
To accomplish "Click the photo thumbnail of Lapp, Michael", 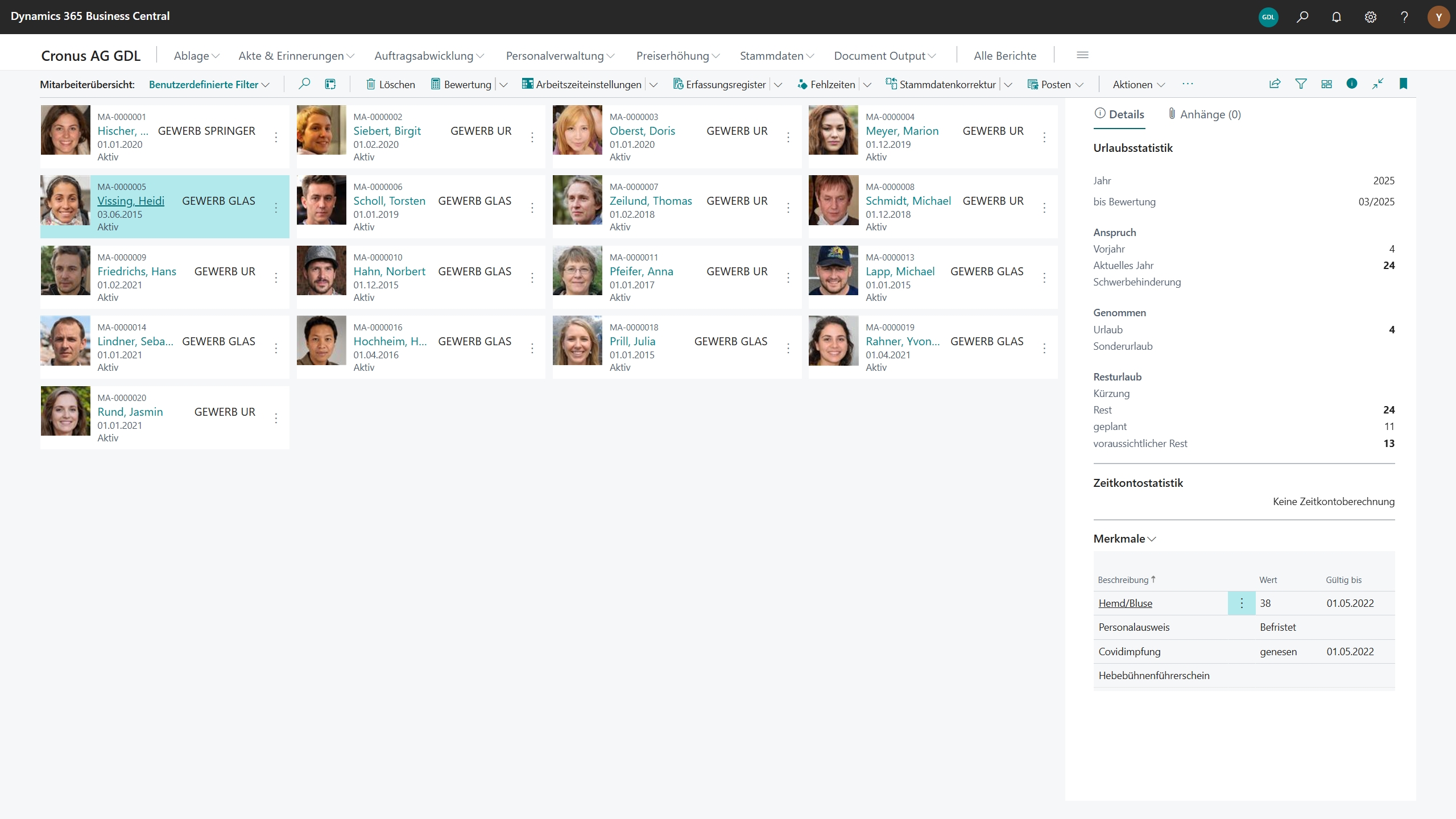I will [x=833, y=271].
